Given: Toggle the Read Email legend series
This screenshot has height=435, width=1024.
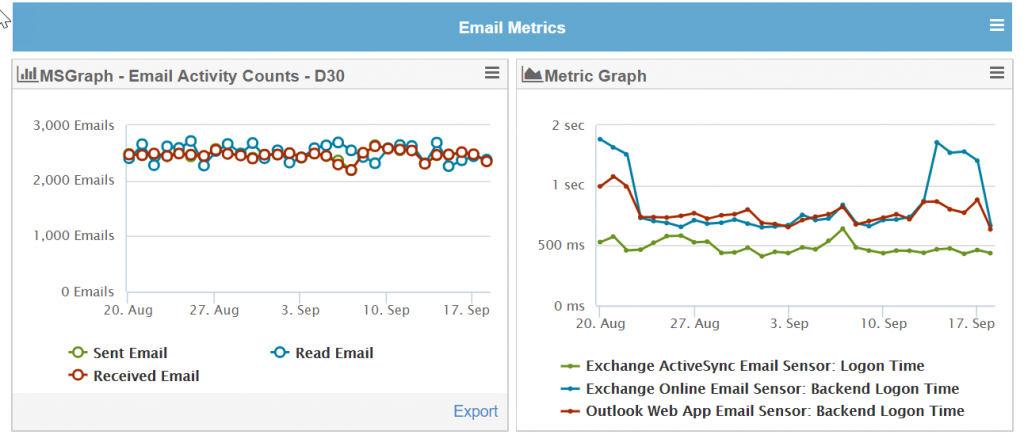Looking at the screenshot, I should coord(322,353).
